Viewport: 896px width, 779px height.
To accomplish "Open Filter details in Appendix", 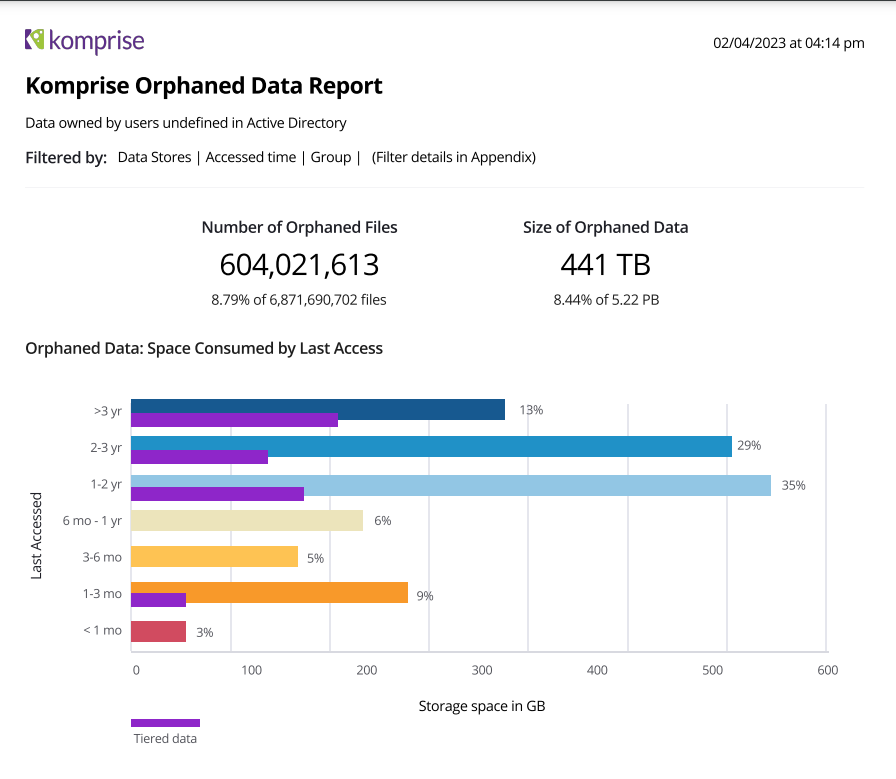I will (453, 157).
